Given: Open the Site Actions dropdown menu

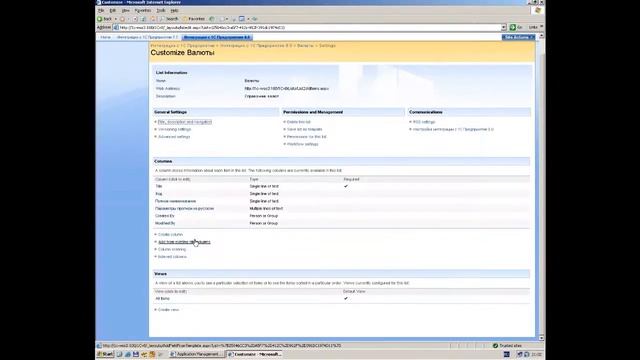Looking at the screenshot, I should point(518,37).
